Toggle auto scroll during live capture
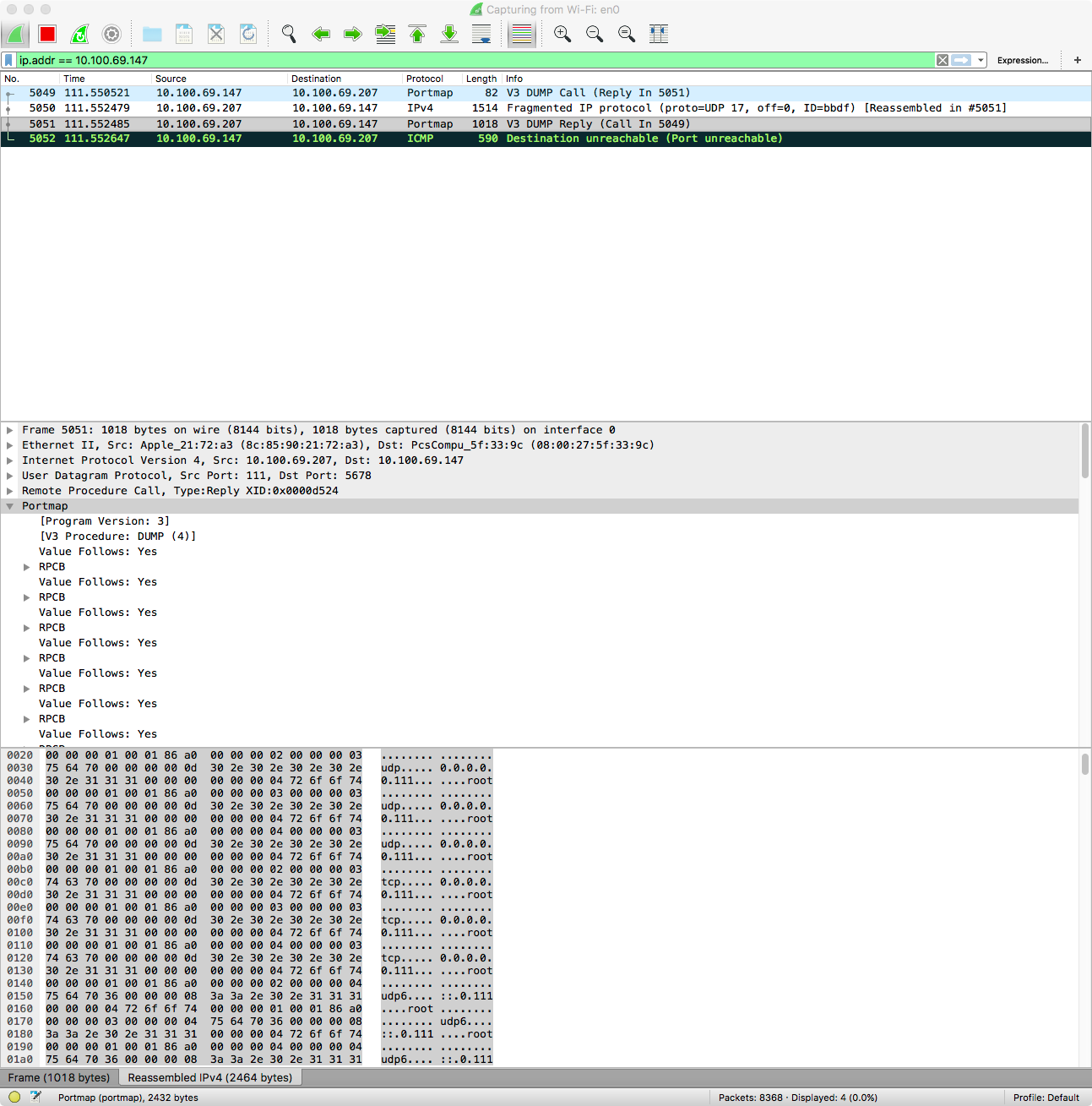 click(481, 35)
